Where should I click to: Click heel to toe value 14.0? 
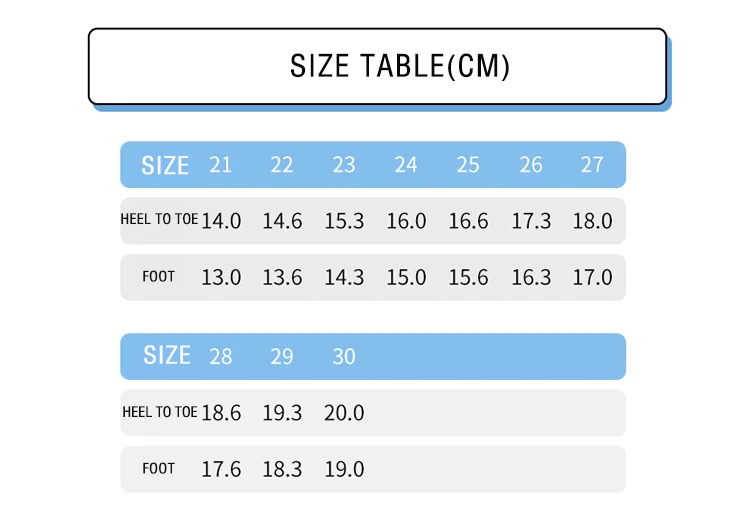221,221
